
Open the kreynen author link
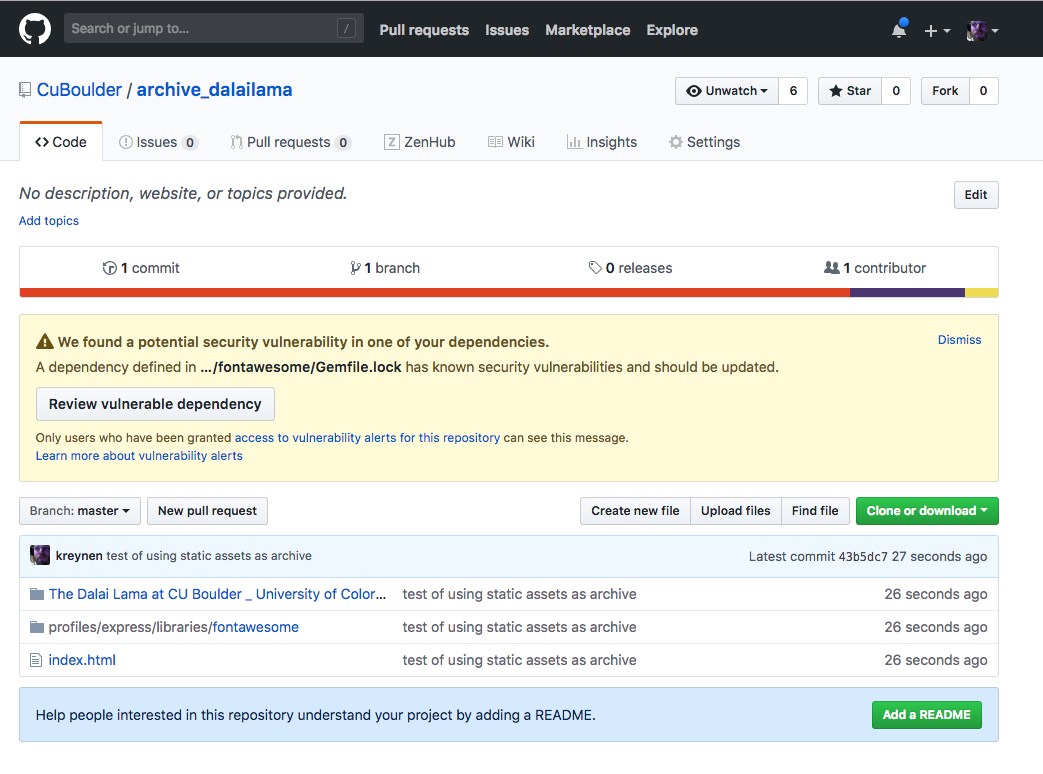click(x=79, y=556)
